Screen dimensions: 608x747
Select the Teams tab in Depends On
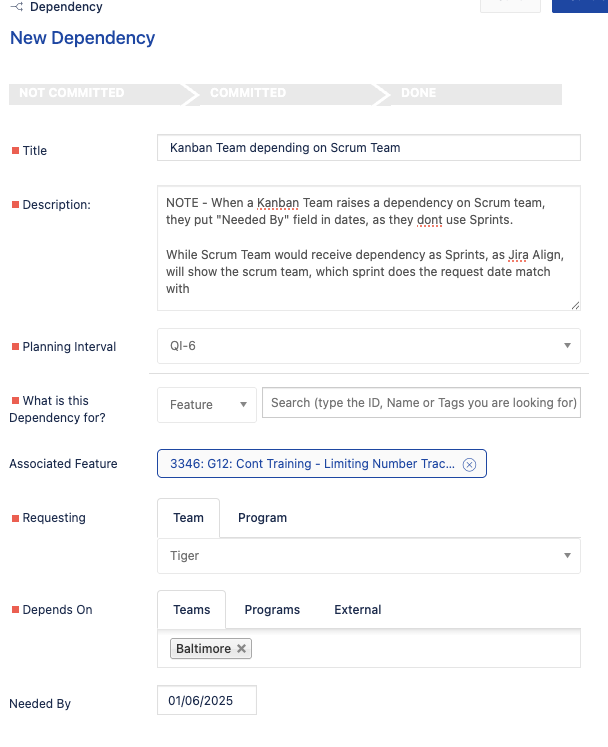pyautogui.click(x=192, y=610)
